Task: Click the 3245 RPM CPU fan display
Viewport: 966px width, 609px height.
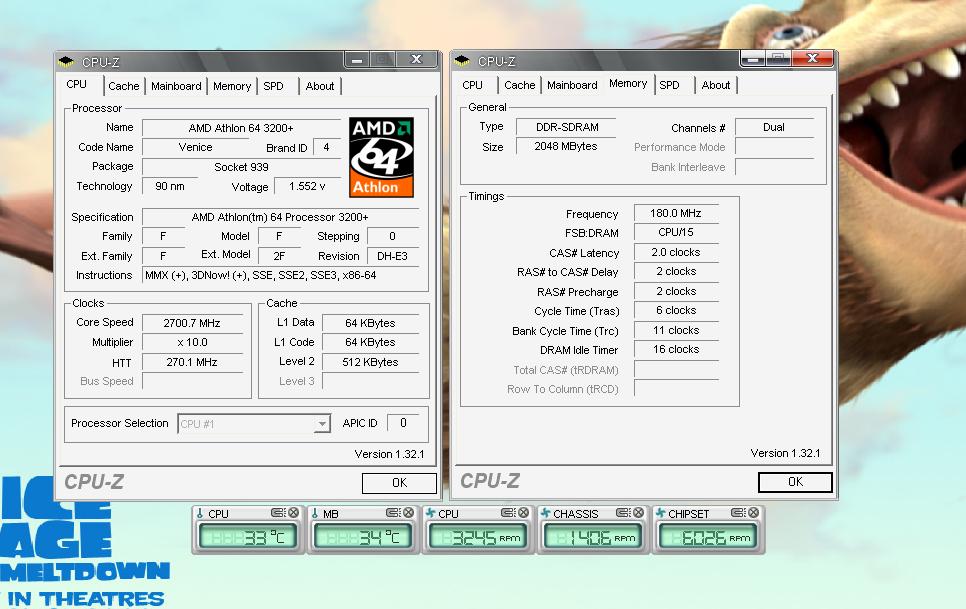Action: click(477, 538)
